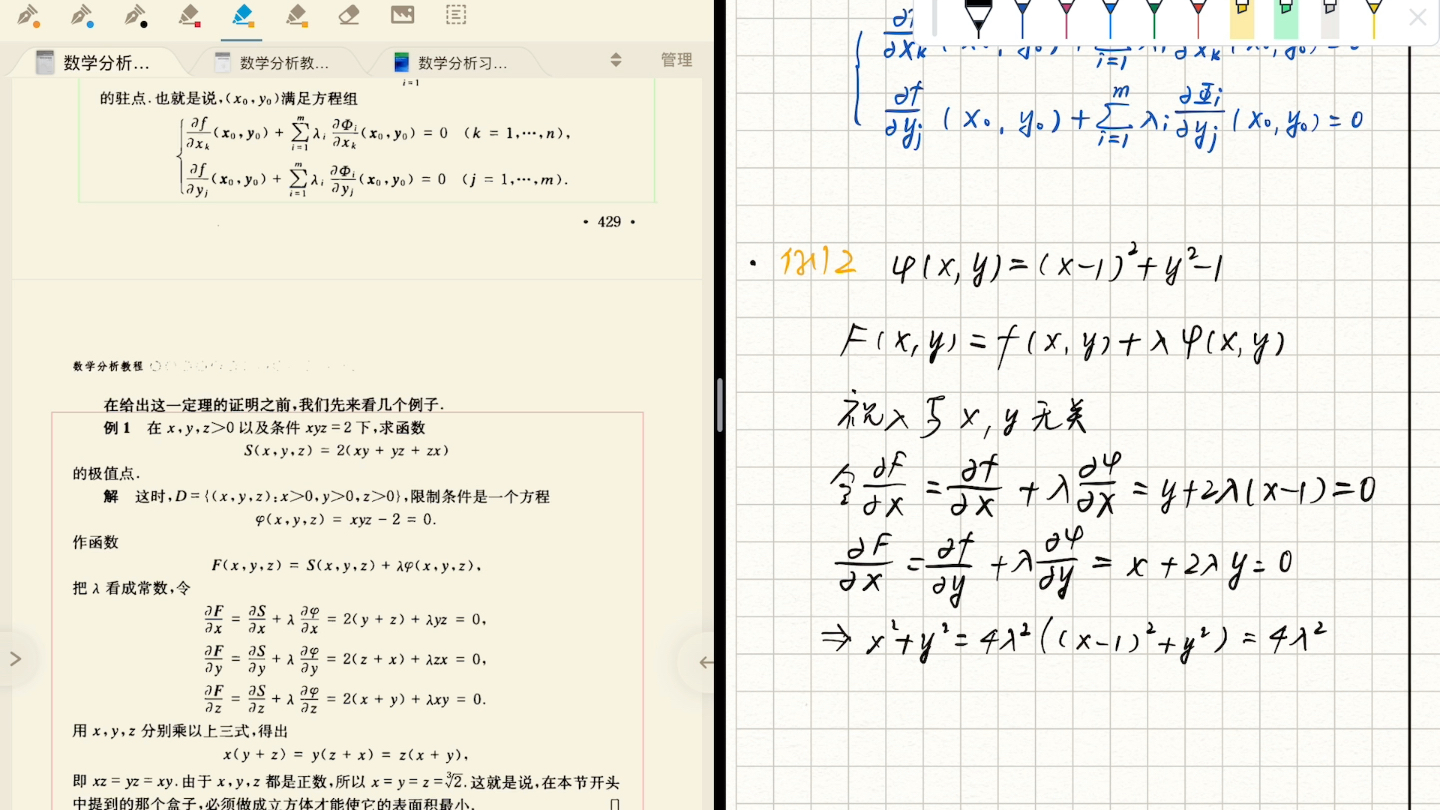Choose the gray highlighter in notes palette
Viewport: 1440px width, 810px height.
point(1330,18)
